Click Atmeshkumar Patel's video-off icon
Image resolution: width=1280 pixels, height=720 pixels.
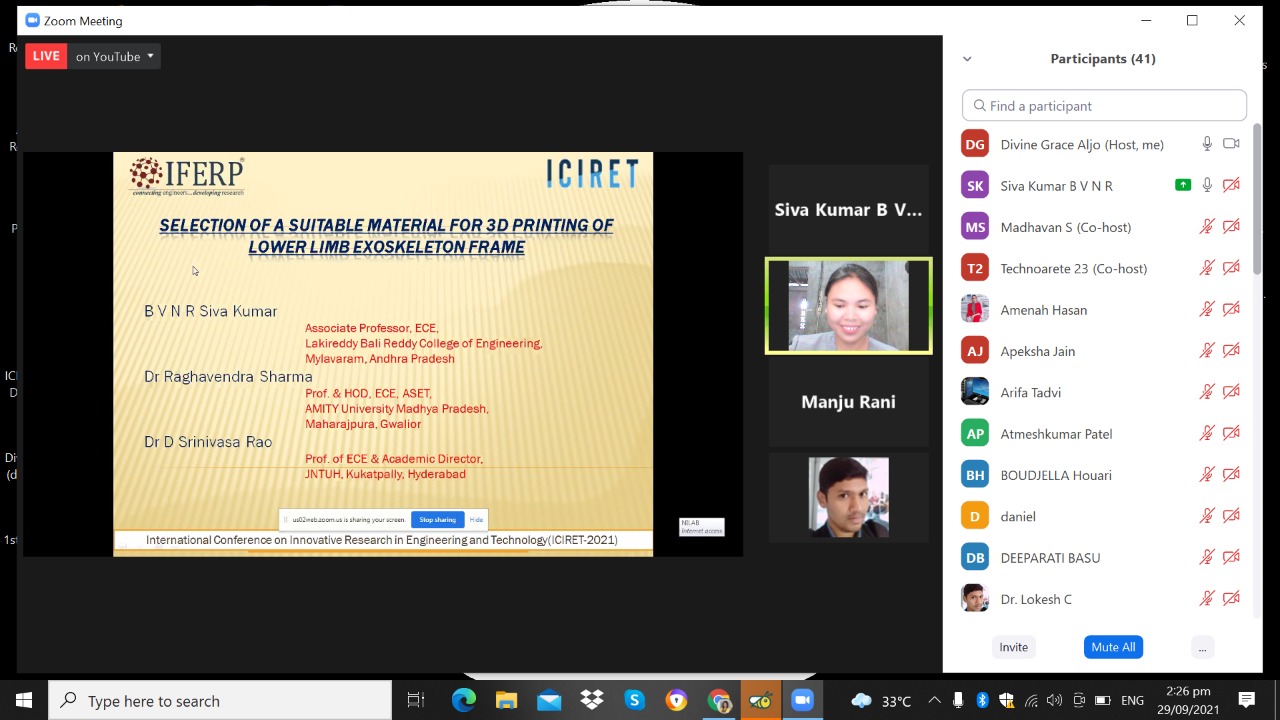1231,434
